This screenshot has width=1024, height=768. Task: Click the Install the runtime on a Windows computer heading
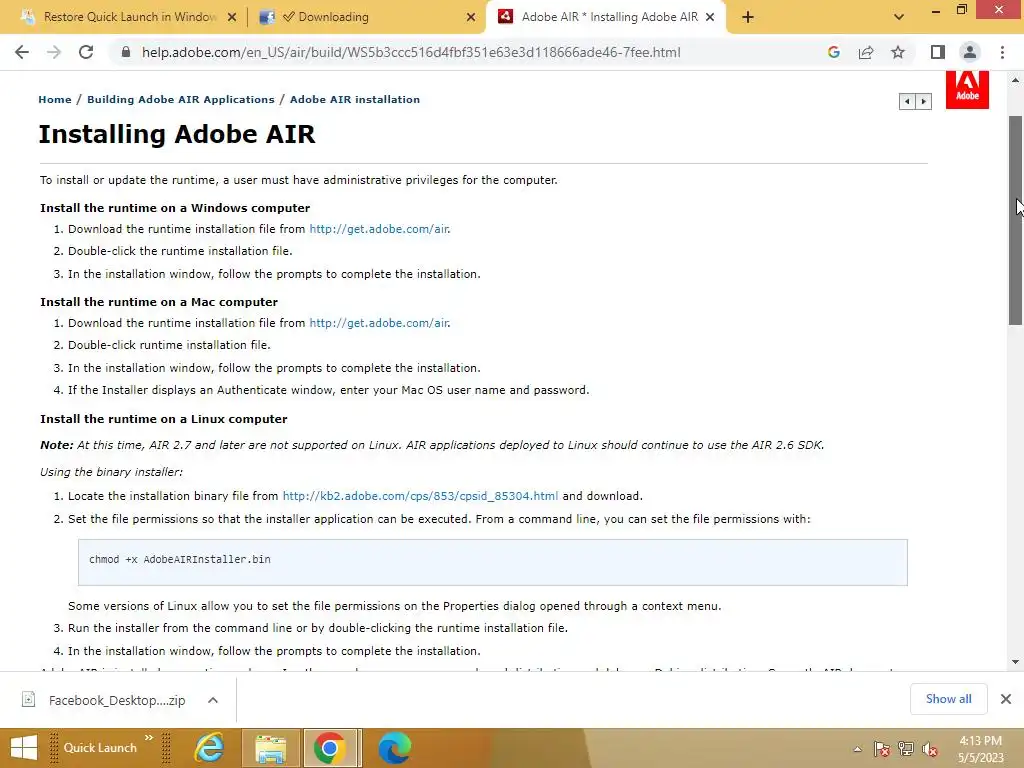point(175,208)
